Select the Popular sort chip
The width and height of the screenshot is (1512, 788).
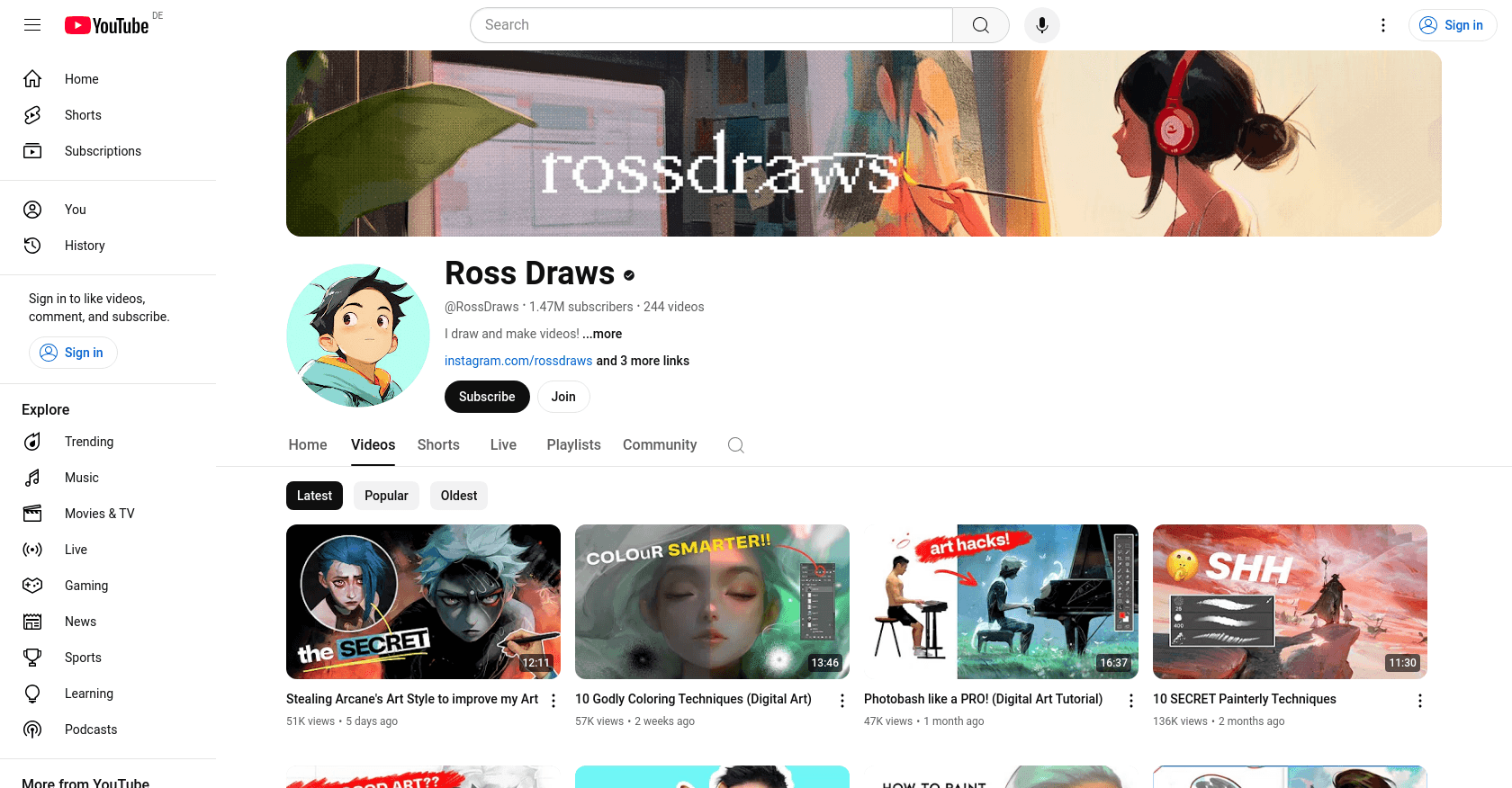(x=386, y=496)
